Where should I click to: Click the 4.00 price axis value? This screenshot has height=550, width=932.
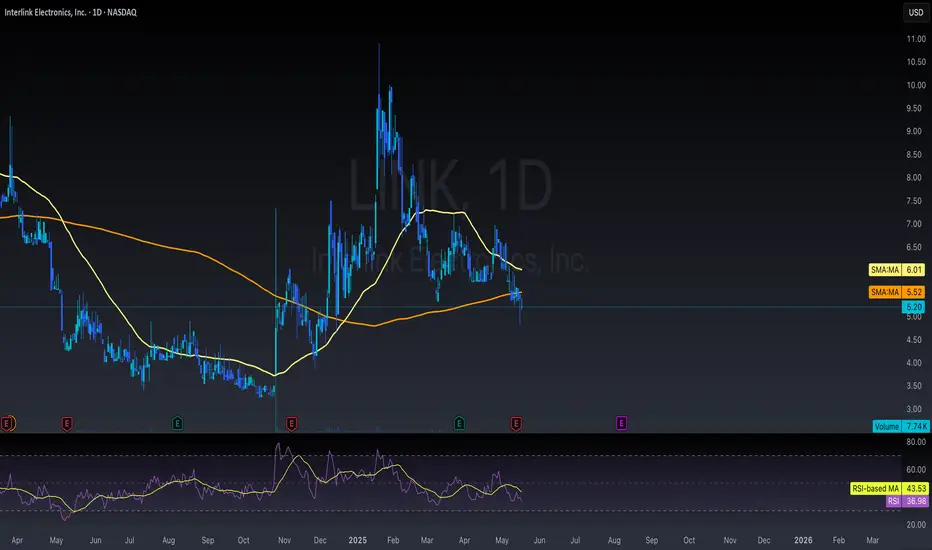[x=914, y=363]
